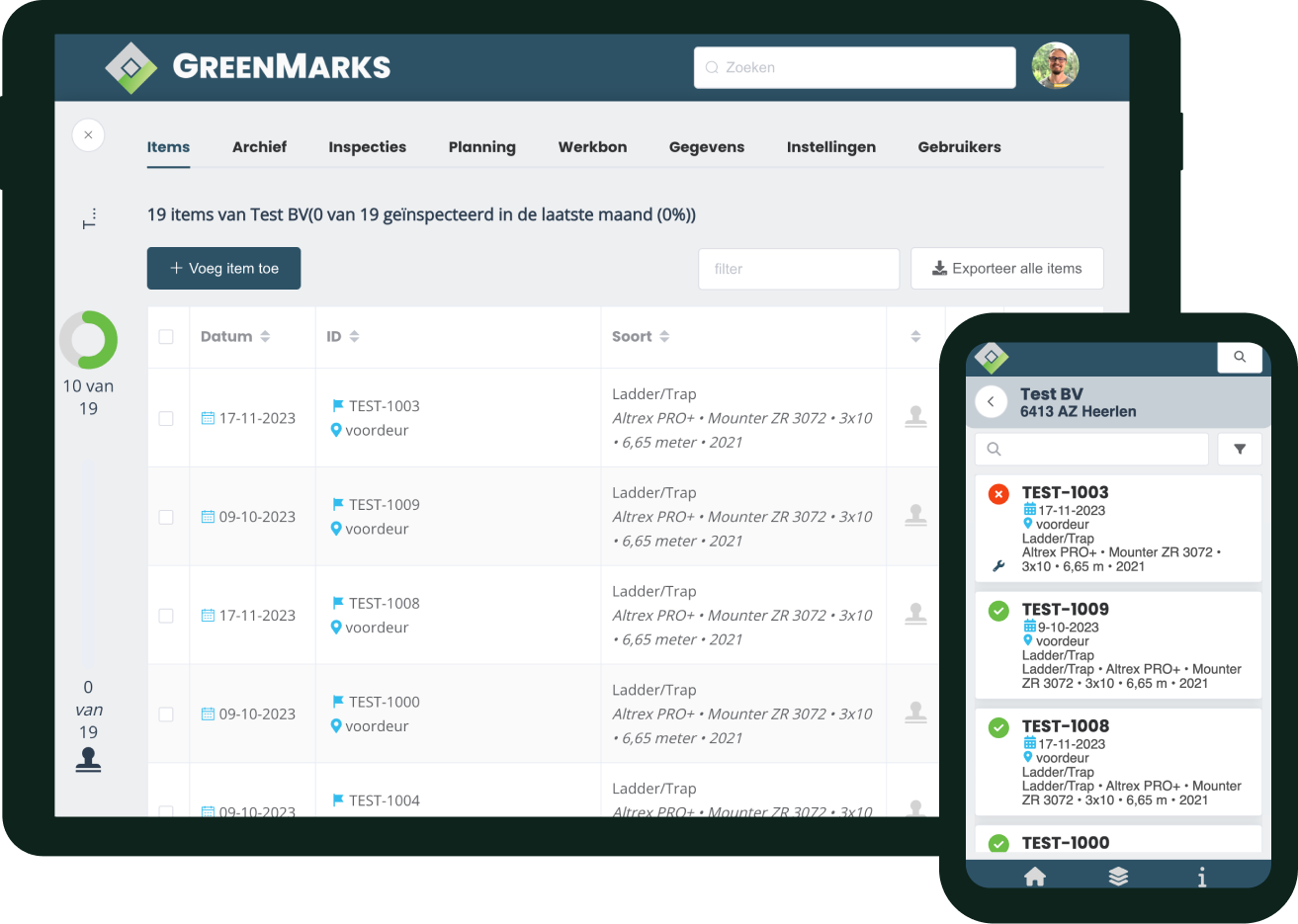Click the flag icon beside TEST-1003
The height and width of the screenshot is (924, 1298).
tap(338, 405)
